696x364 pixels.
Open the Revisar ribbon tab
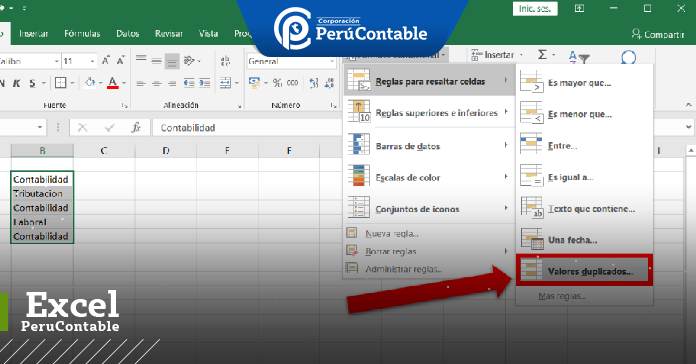[x=169, y=34]
